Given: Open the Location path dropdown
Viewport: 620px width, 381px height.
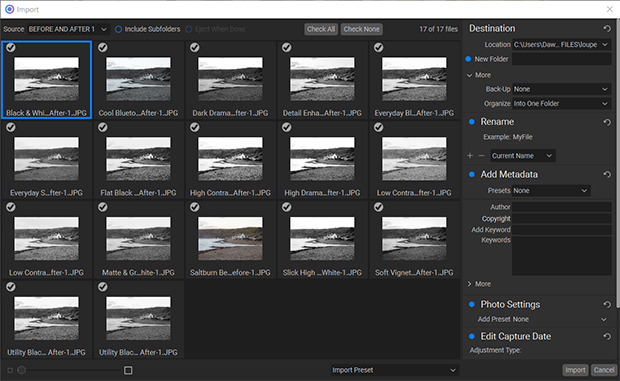Looking at the screenshot, I should point(561,45).
